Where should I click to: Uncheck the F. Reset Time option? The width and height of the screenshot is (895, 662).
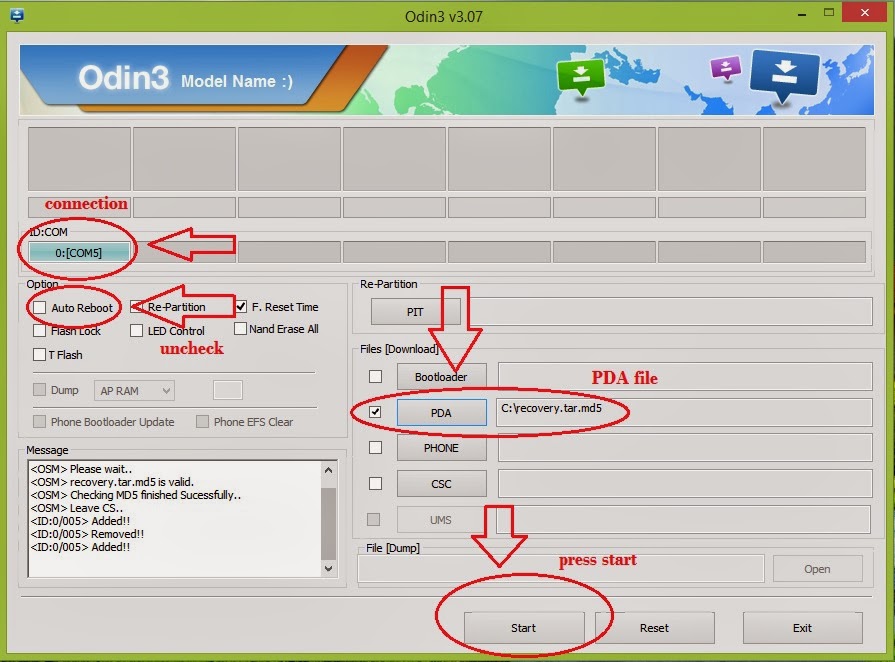click(x=241, y=306)
